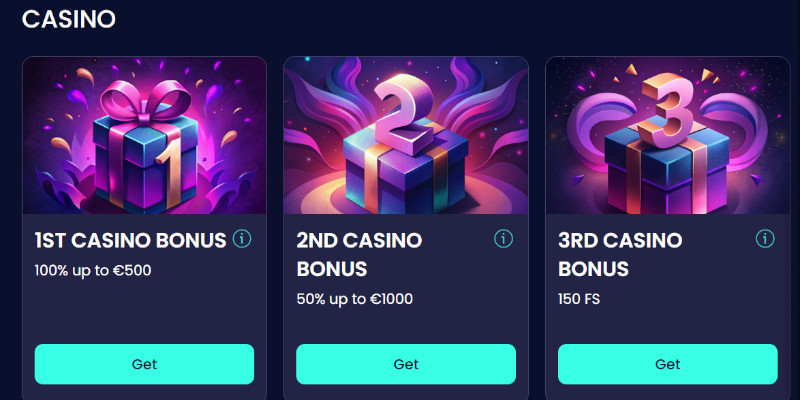Select the "2ND CASINO BONUS" heading
The width and height of the screenshot is (800, 400).
tap(359, 254)
